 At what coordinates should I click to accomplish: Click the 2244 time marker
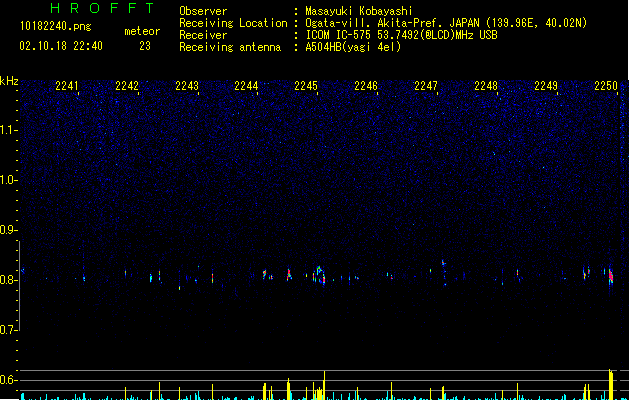[246, 86]
